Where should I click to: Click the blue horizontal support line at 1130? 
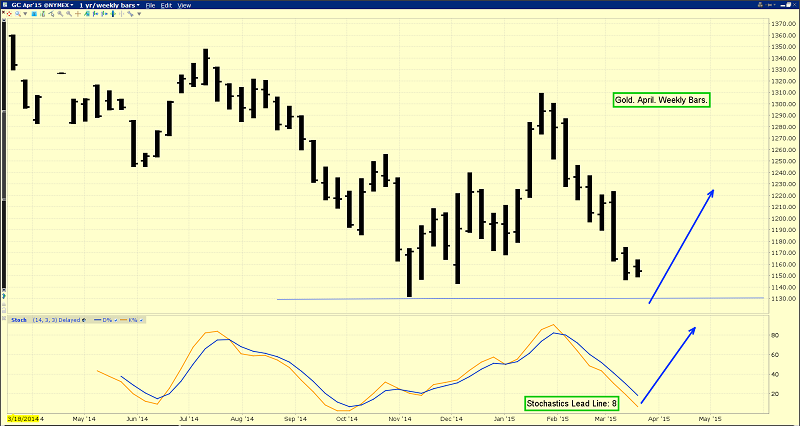click(520, 298)
